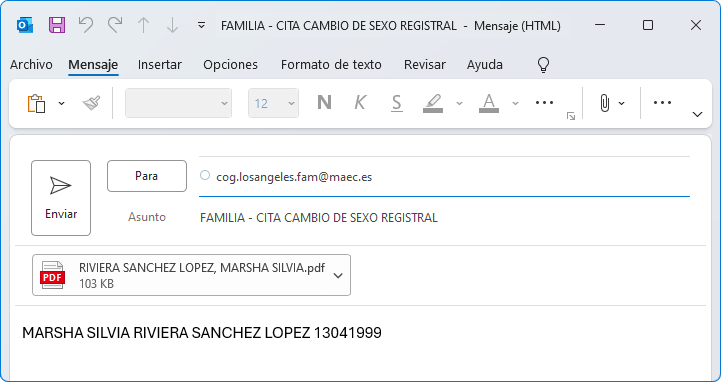Open the Quick Access Toolbar customize menu
This screenshot has width=721, height=382.
(201, 25)
